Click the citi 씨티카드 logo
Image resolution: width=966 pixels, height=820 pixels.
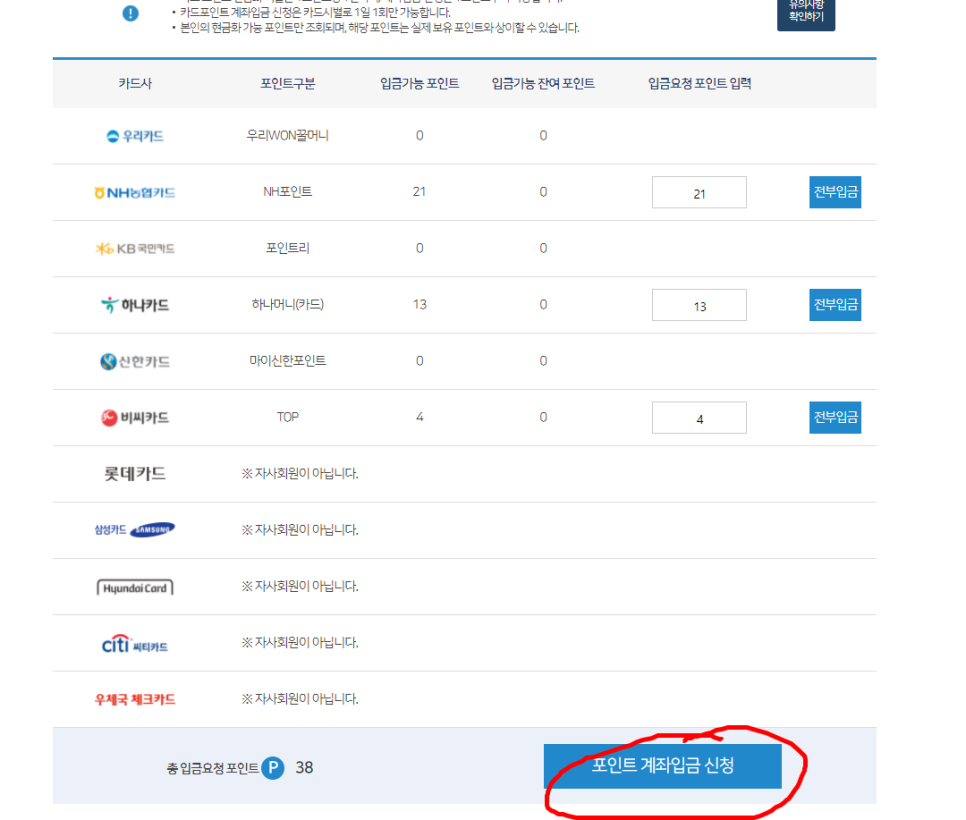tap(135, 644)
